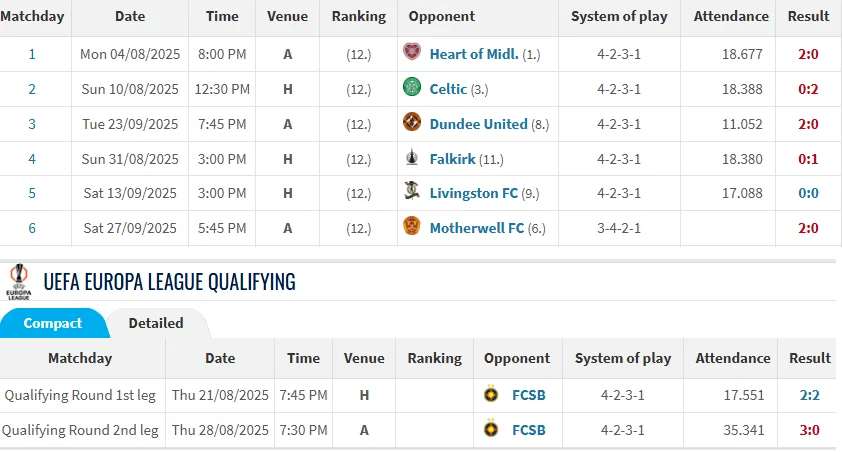Screen dimensions: 842x452
Task: Open the 3:0 result against FCSB
Action: click(809, 430)
